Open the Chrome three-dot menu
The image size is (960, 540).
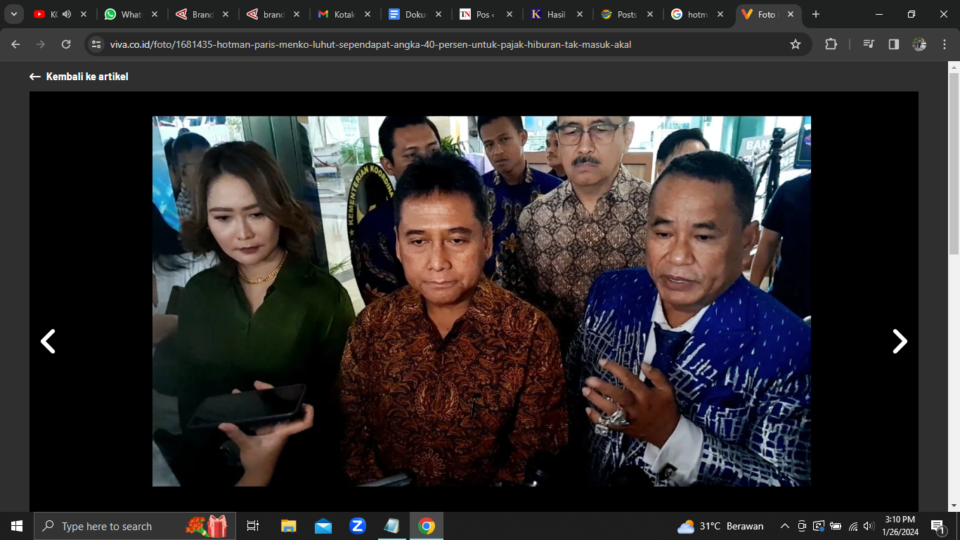(944, 44)
